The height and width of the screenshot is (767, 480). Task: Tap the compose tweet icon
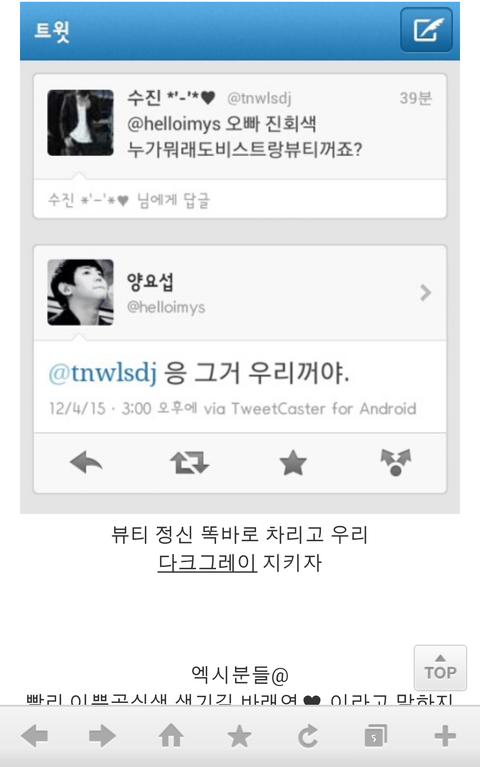426,30
